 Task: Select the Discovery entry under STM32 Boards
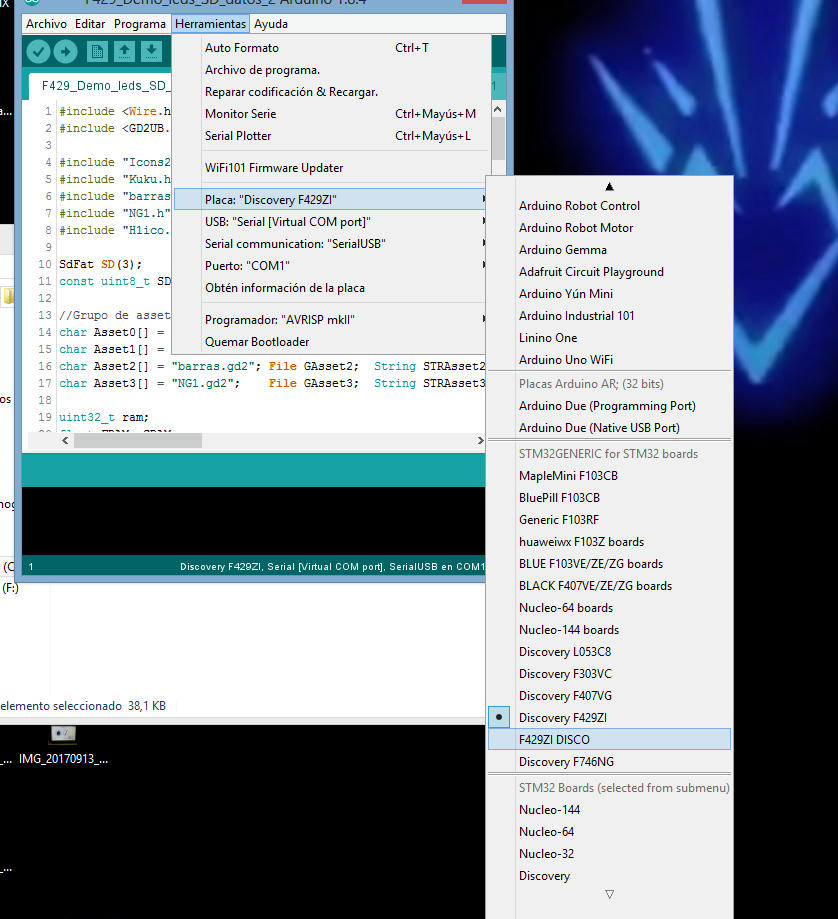pyautogui.click(x=609, y=876)
